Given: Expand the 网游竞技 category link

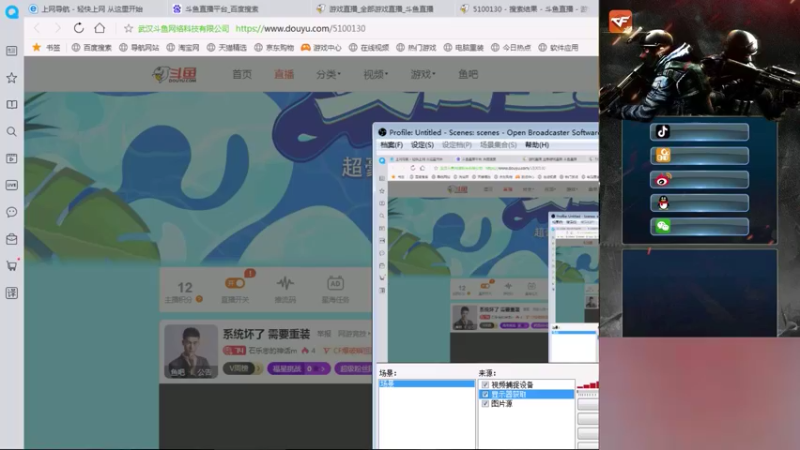Looking at the screenshot, I should coord(354,334).
